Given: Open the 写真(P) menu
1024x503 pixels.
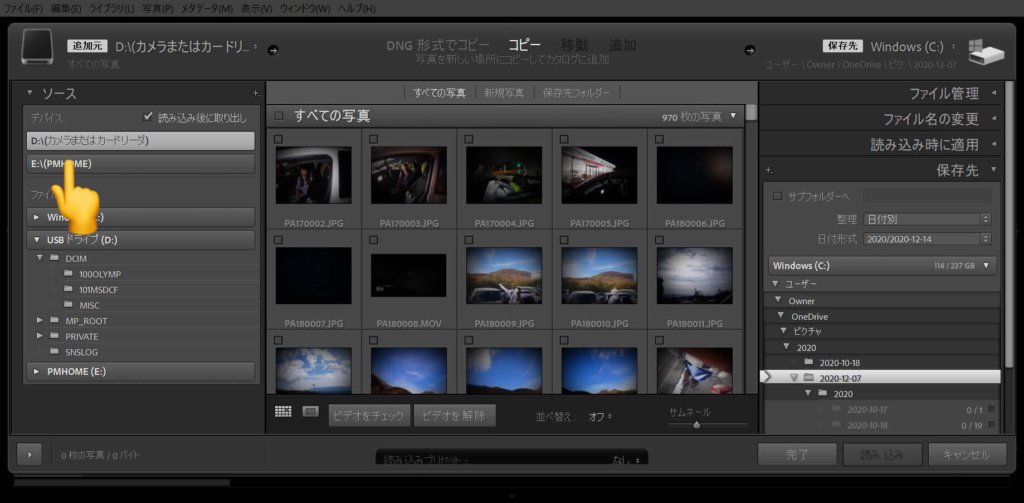Looking at the screenshot, I should (158, 8).
